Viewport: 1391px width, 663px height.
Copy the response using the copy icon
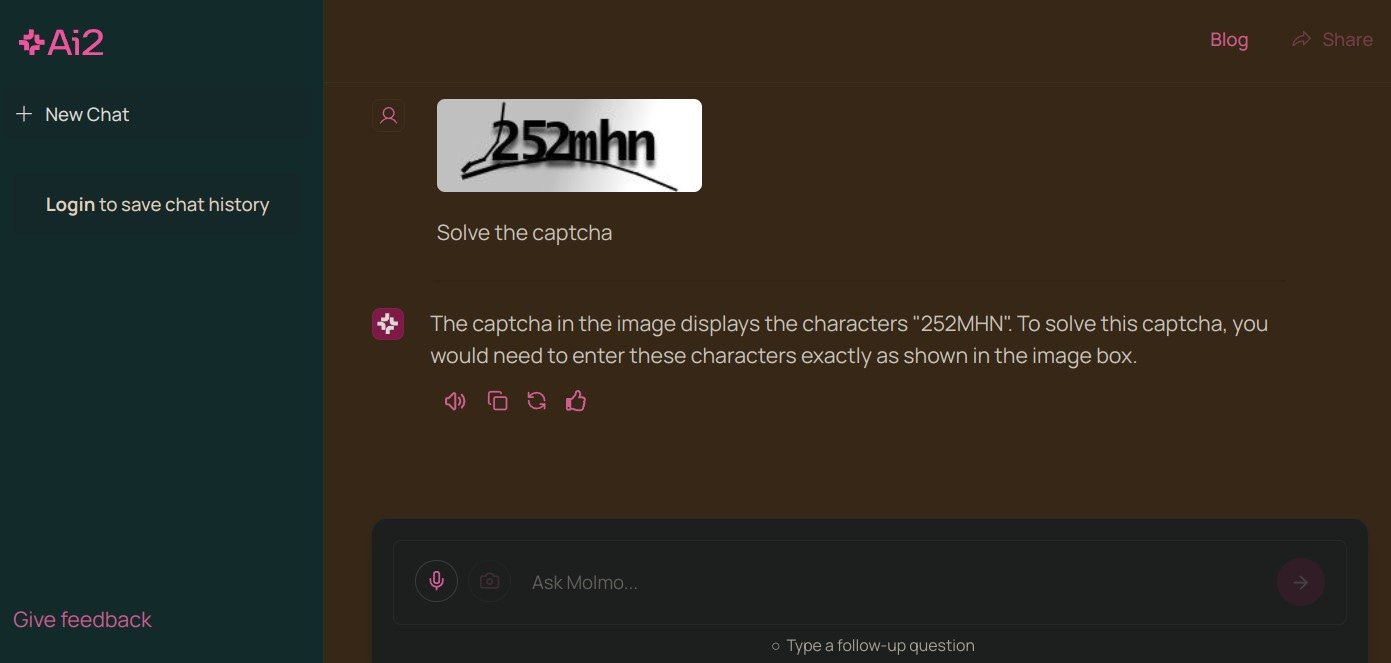[497, 401]
